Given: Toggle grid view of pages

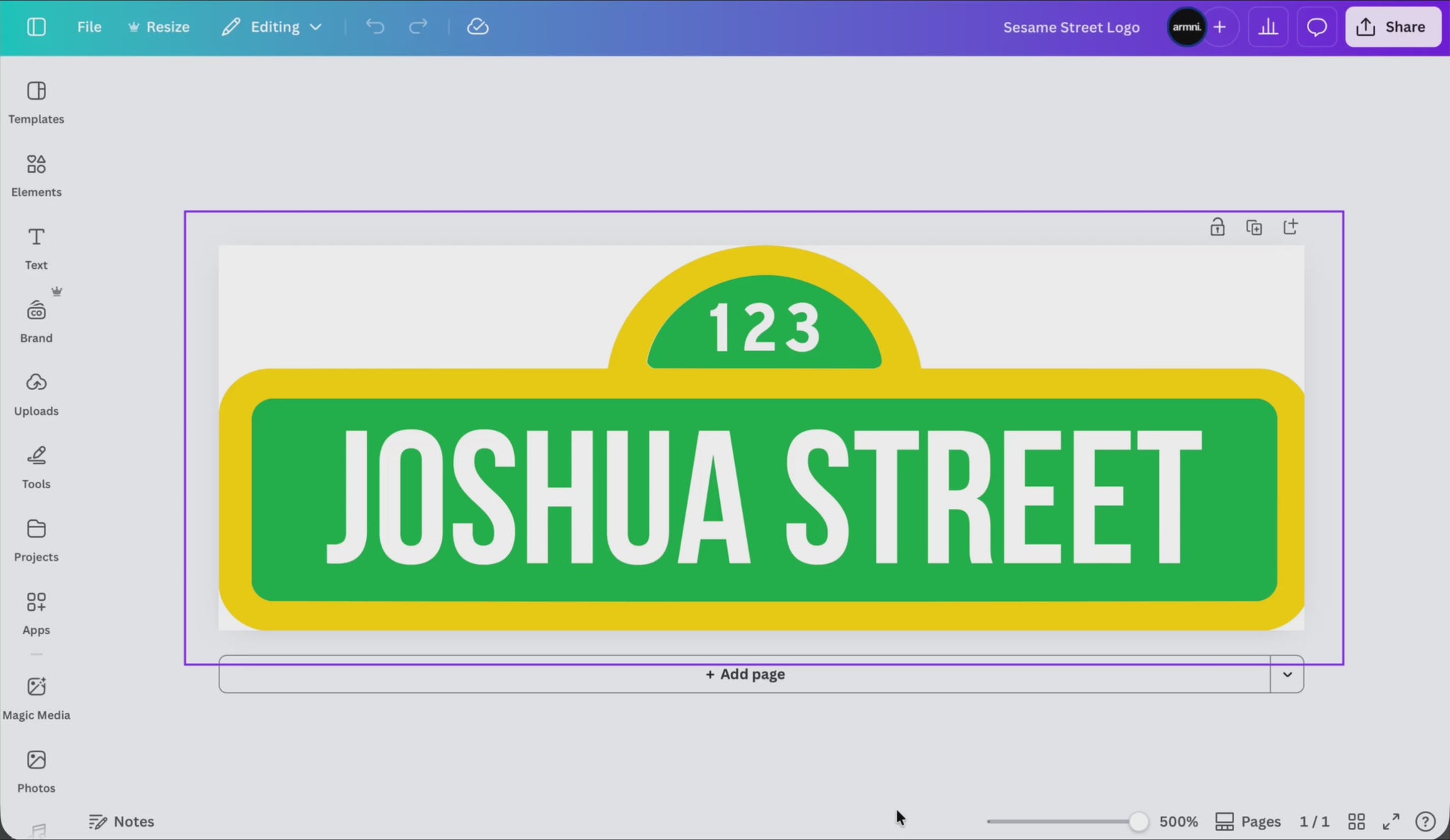Looking at the screenshot, I should coord(1357,822).
